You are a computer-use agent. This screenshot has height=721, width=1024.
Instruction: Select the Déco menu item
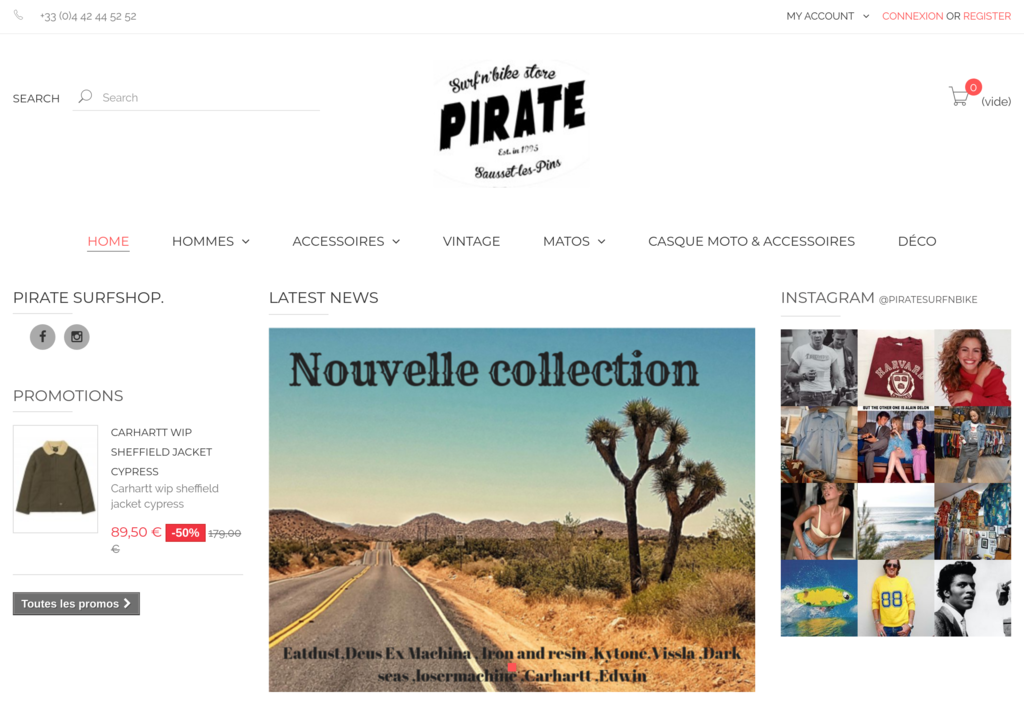[917, 242]
